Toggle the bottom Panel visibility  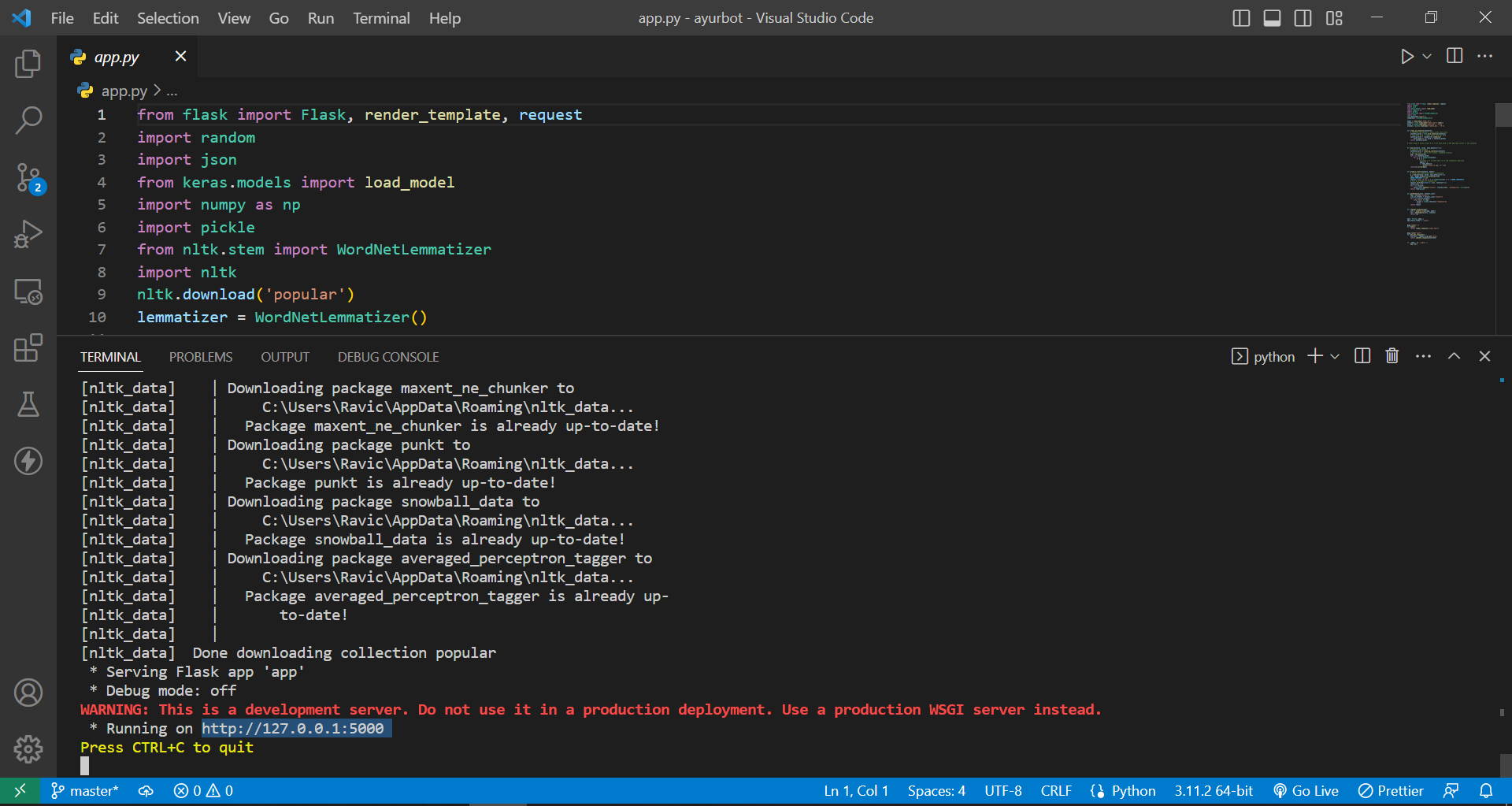click(x=1272, y=17)
